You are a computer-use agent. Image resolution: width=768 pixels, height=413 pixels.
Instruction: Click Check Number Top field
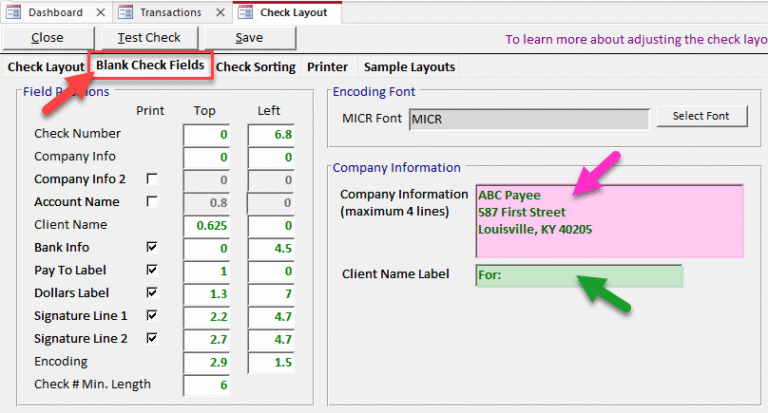[x=206, y=135]
